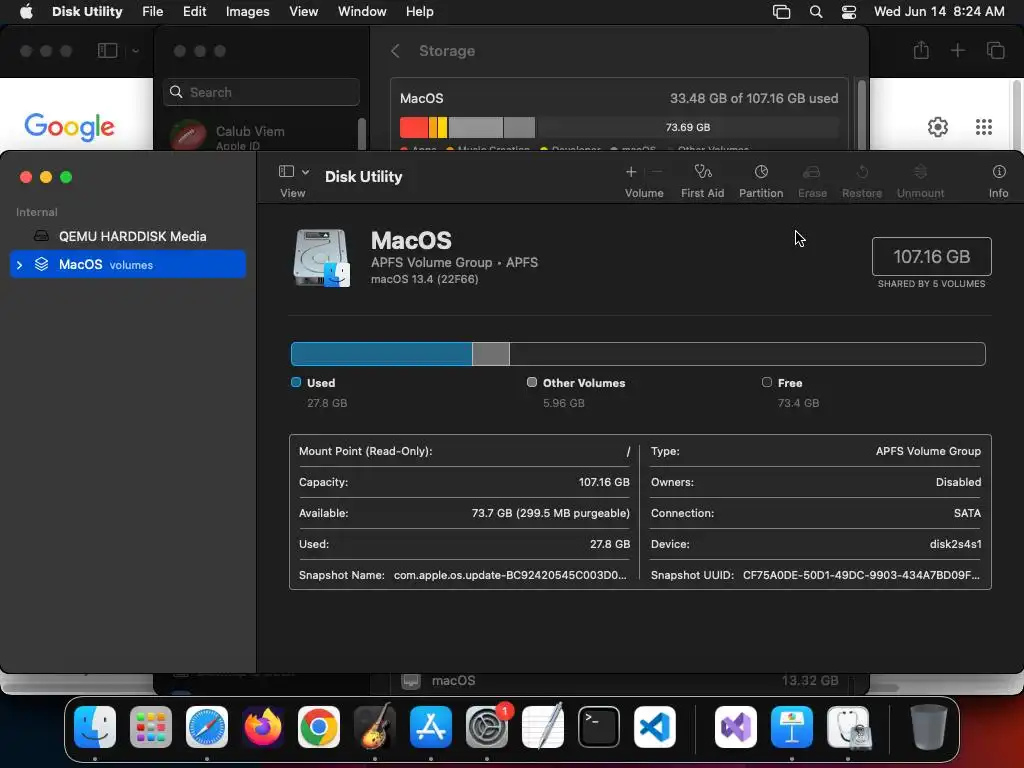Open the Partition tool
Image resolution: width=1024 pixels, height=768 pixels.
(761, 180)
